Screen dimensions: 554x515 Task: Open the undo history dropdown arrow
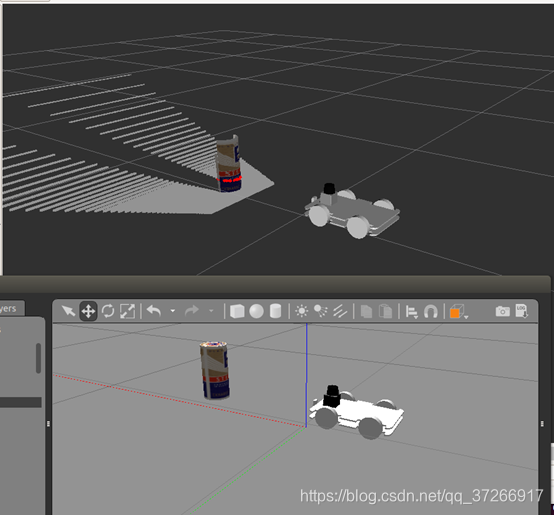(x=172, y=311)
